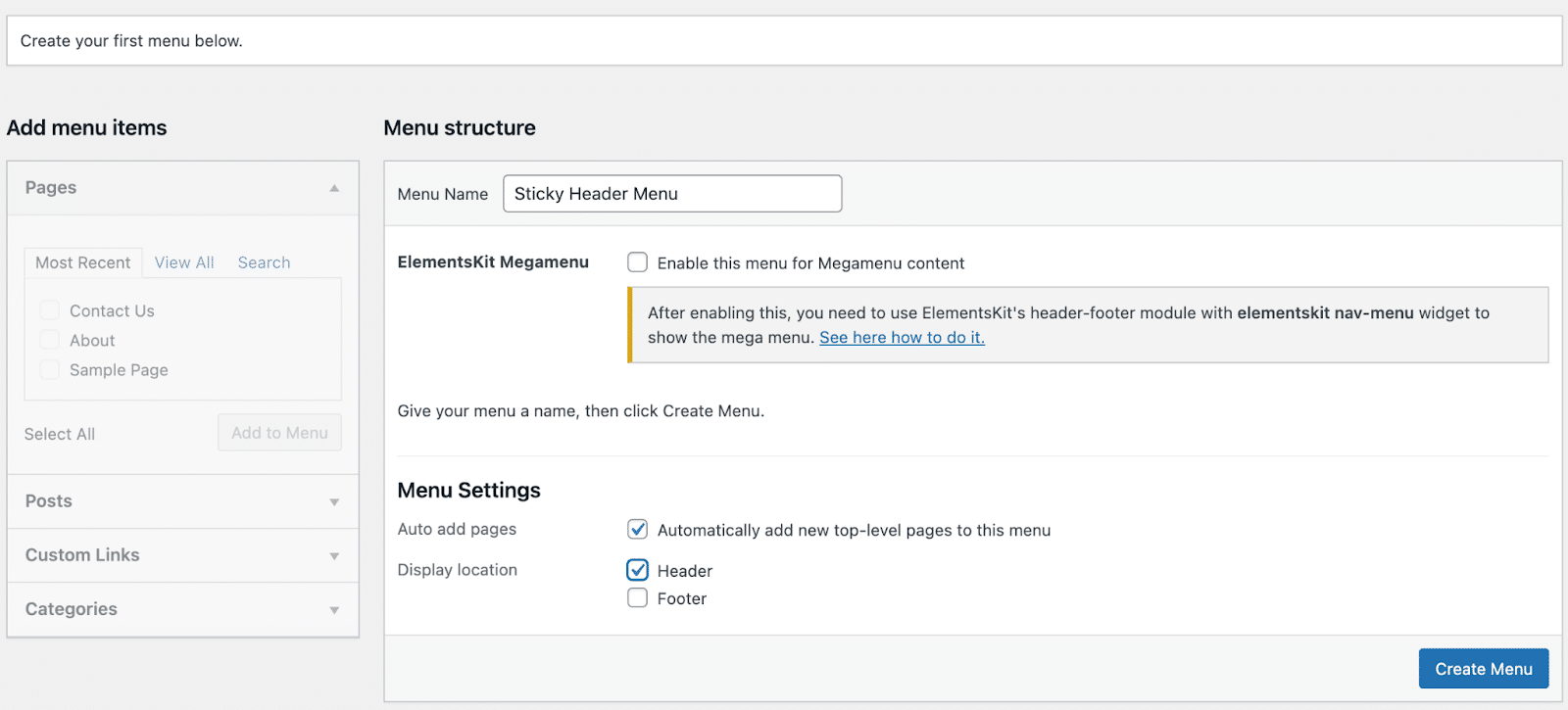
Task: Tick the Sample Page checkbox
Action: tap(50, 369)
